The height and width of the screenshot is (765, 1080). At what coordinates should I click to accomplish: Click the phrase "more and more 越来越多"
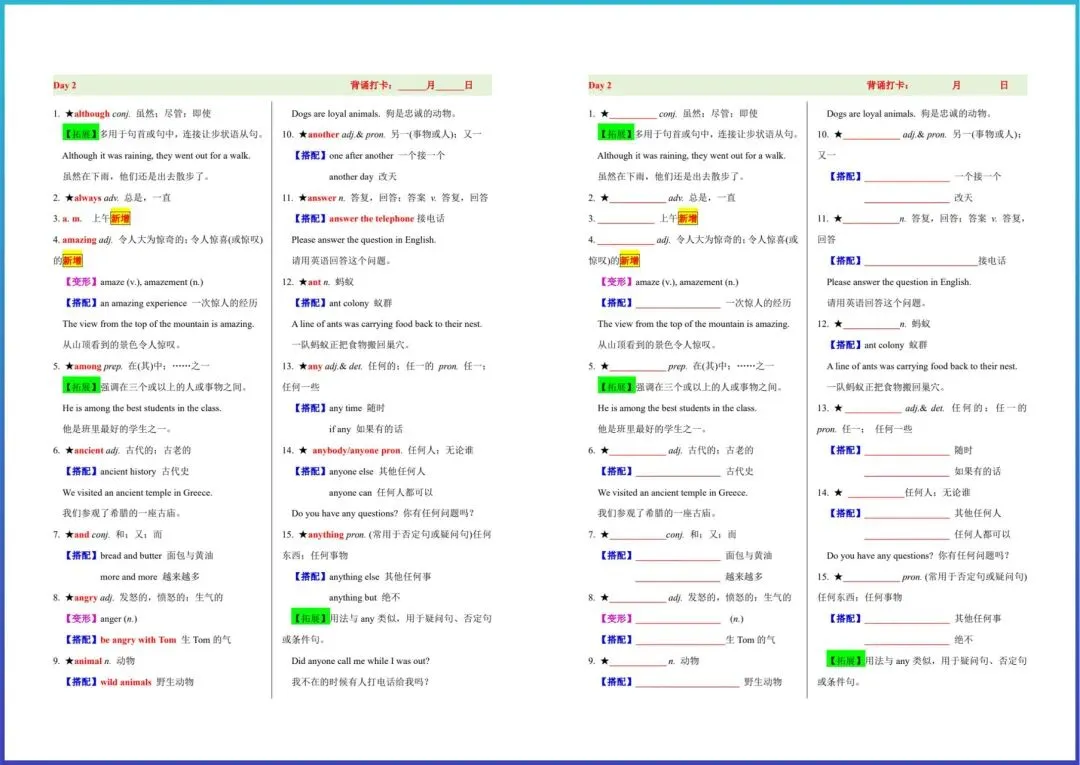click(150, 577)
